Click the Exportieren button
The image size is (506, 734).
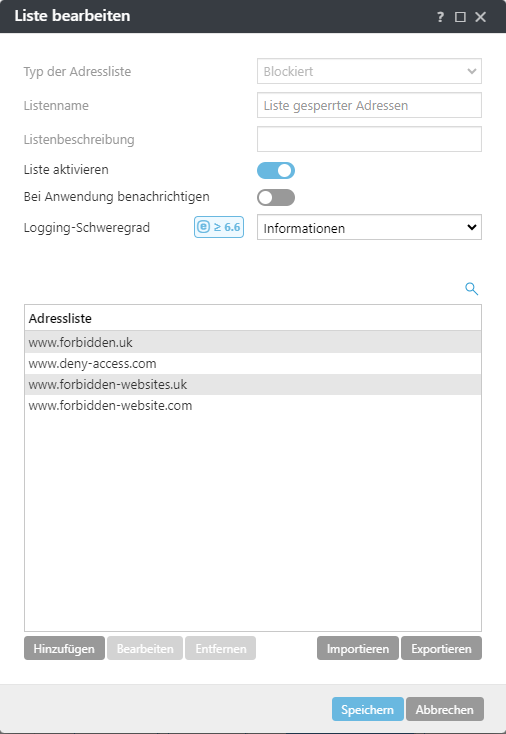pyautogui.click(x=441, y=648)
